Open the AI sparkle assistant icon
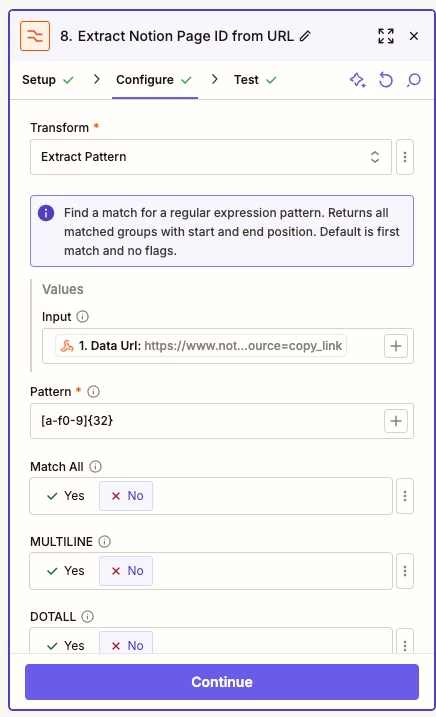Image resolution: width=436 pixels, height=717 pixels. [x=357, y=80]
